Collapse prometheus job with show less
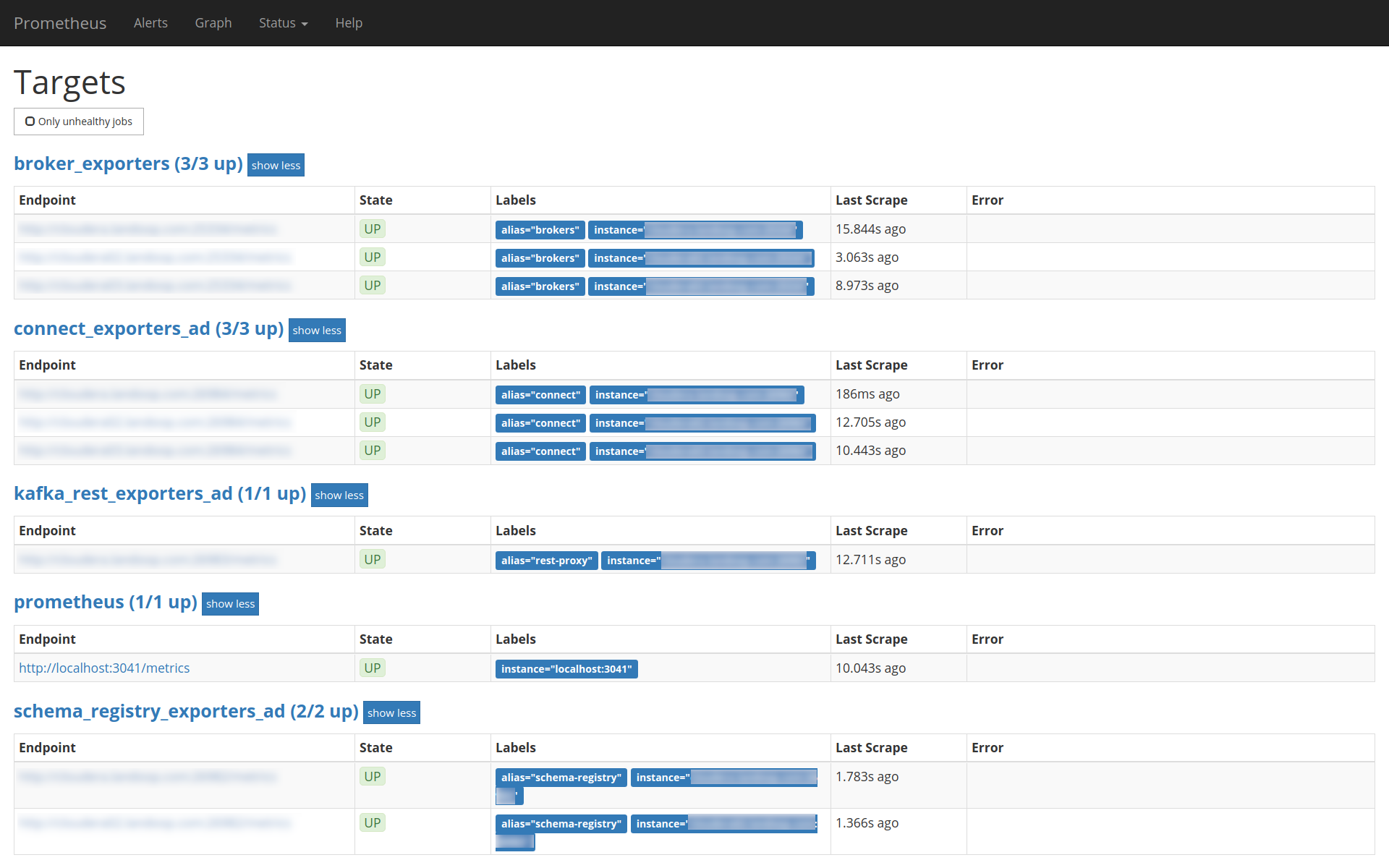Viewport: 1389px width, 868px height. click(230, 603)
